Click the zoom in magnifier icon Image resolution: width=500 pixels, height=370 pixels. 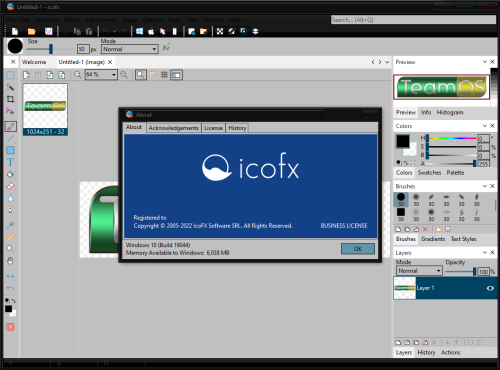(124, 75)
